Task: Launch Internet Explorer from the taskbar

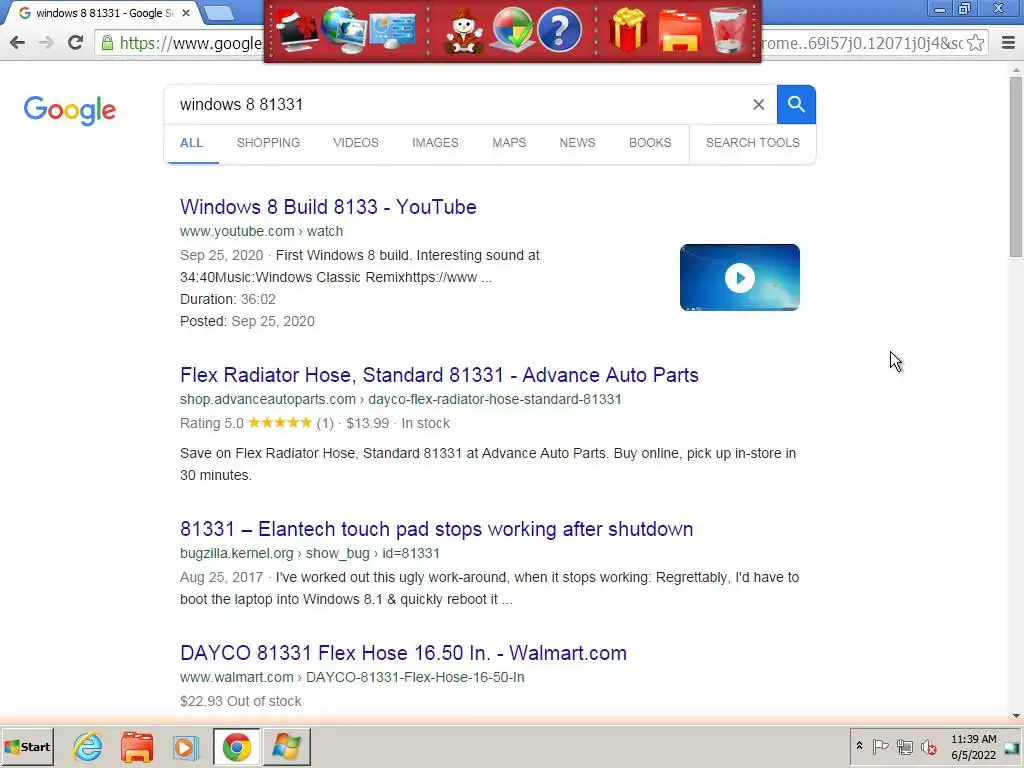Action: [x=88, y=746]
